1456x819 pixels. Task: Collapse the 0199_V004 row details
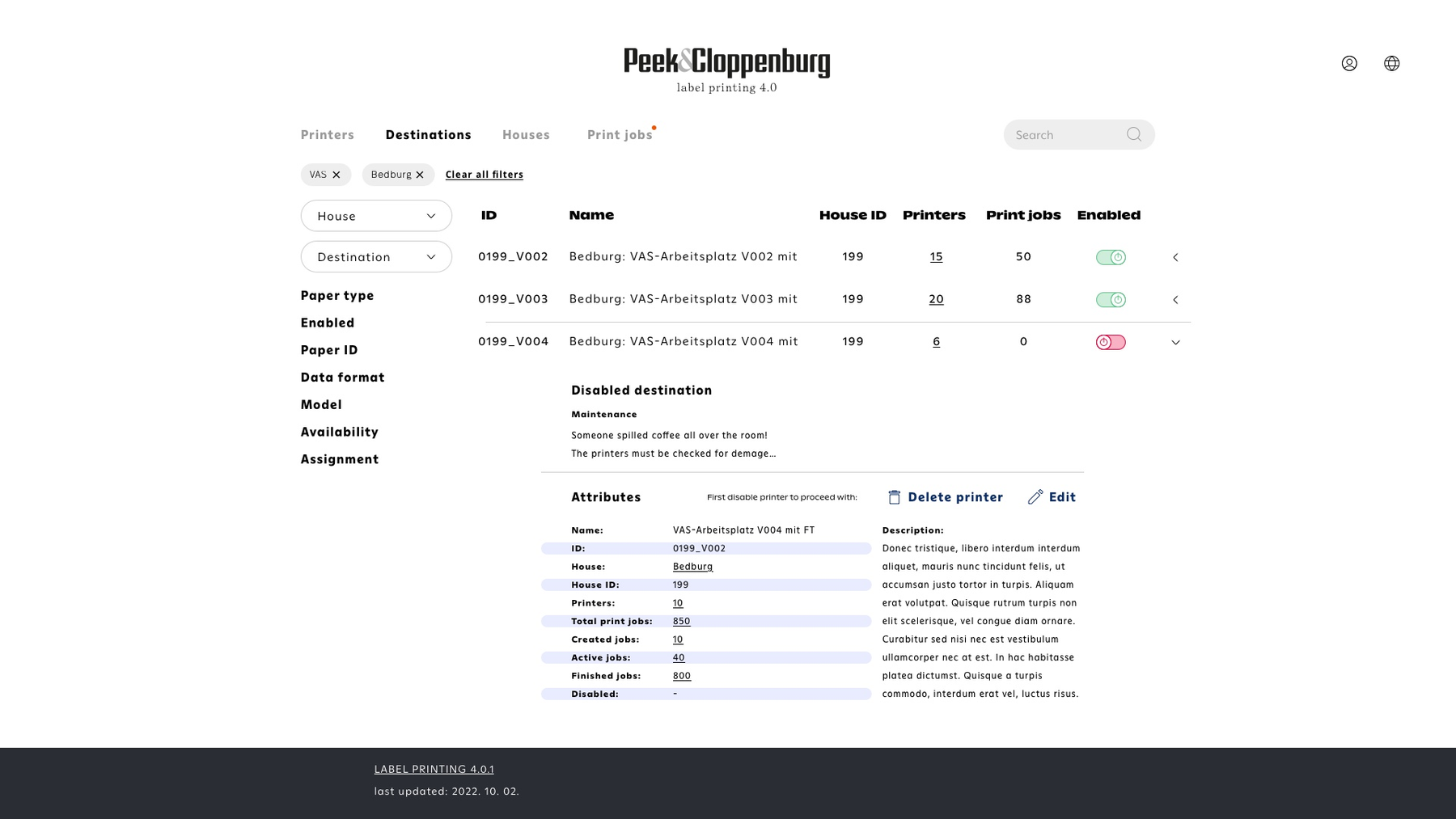(x=1175, y=342)
